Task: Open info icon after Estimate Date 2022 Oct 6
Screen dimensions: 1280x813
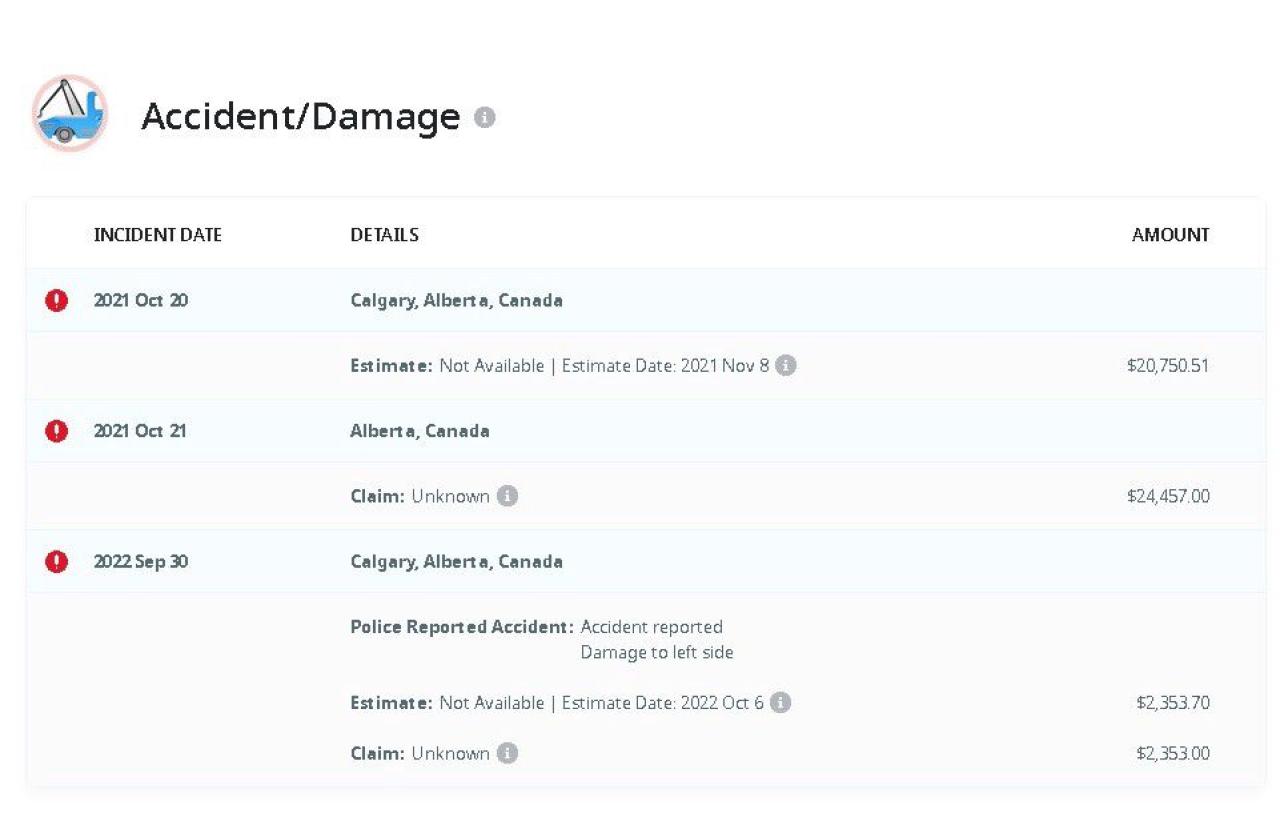Action: pyautogui.click(x=781, y=703)
